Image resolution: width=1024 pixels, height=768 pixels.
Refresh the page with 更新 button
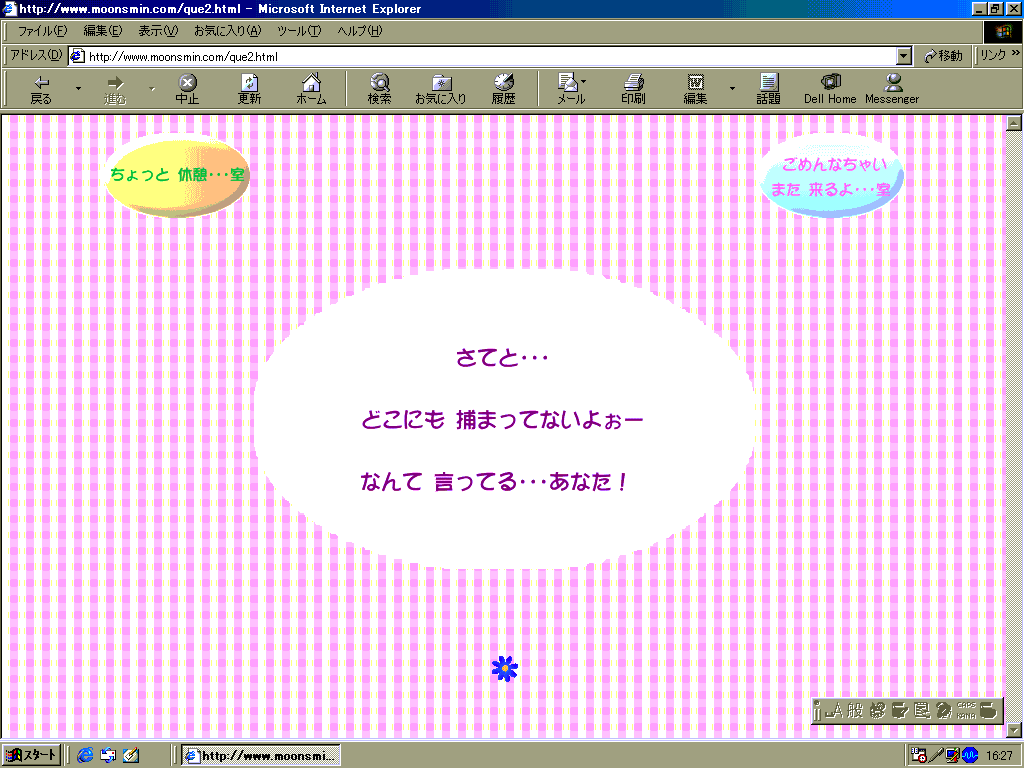pyautogui.click(x=249, y=89)
